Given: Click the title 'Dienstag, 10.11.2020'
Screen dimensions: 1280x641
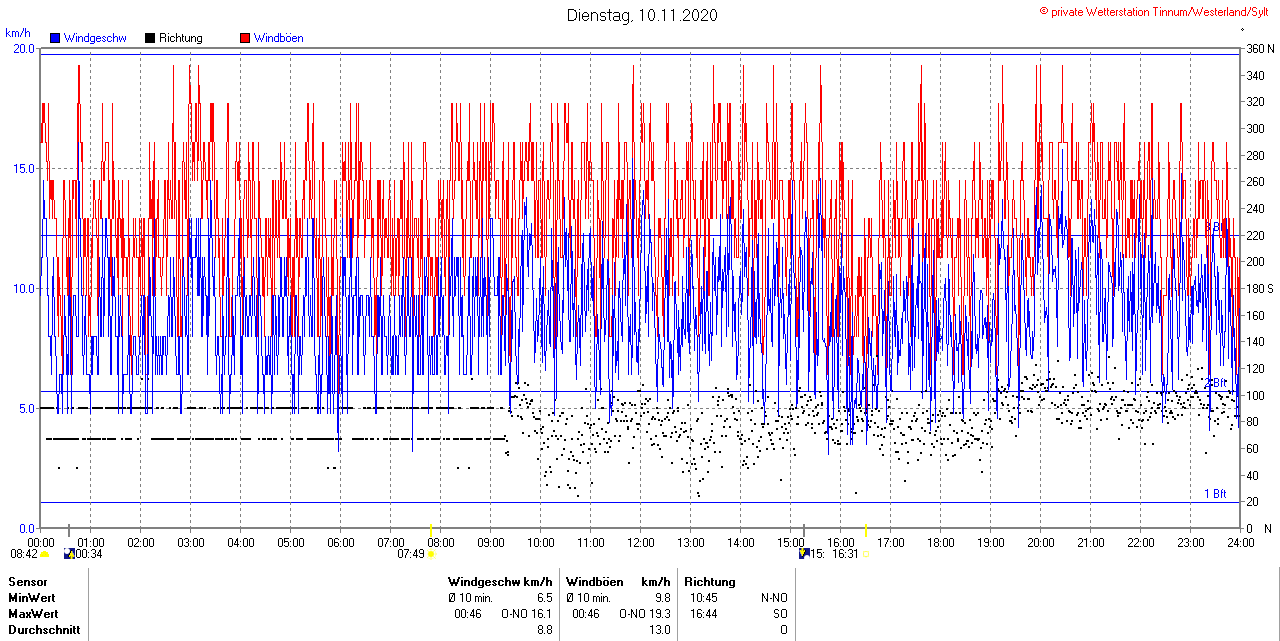Looking at the screenshot, I should [641, 15].
